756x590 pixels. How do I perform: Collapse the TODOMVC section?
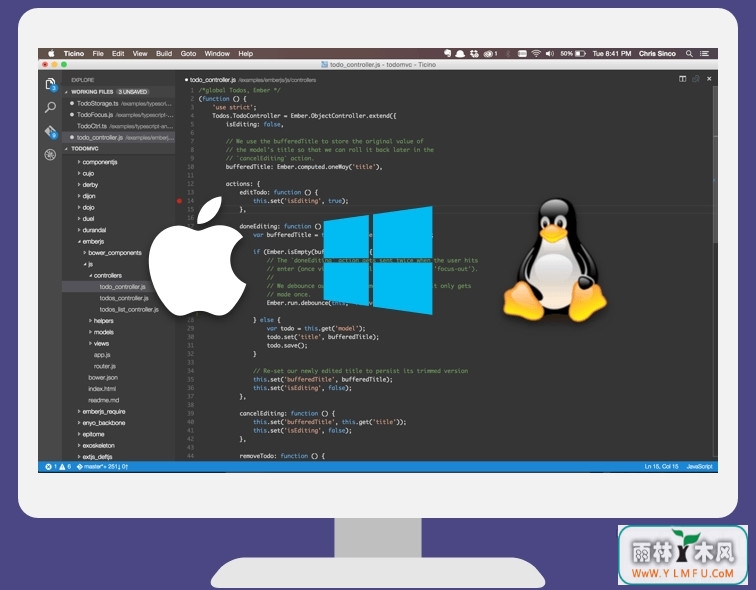[67, 148]
